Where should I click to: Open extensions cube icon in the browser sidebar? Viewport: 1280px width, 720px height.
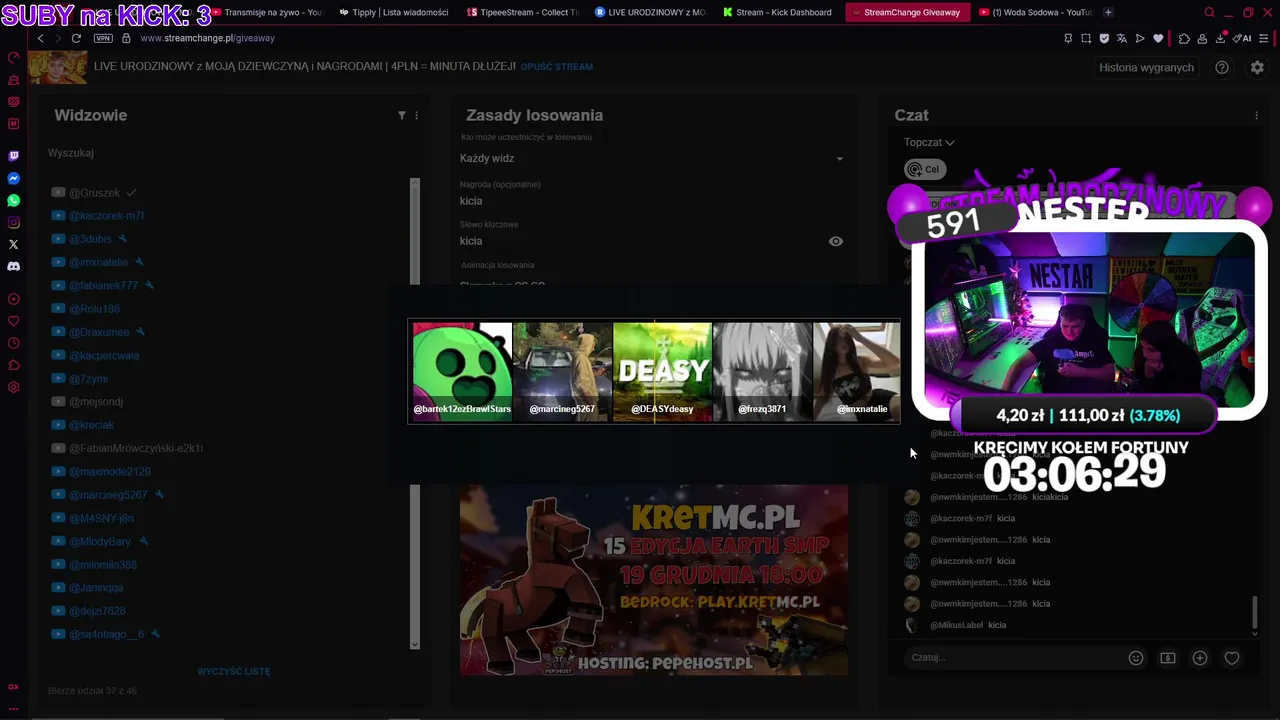14,365
